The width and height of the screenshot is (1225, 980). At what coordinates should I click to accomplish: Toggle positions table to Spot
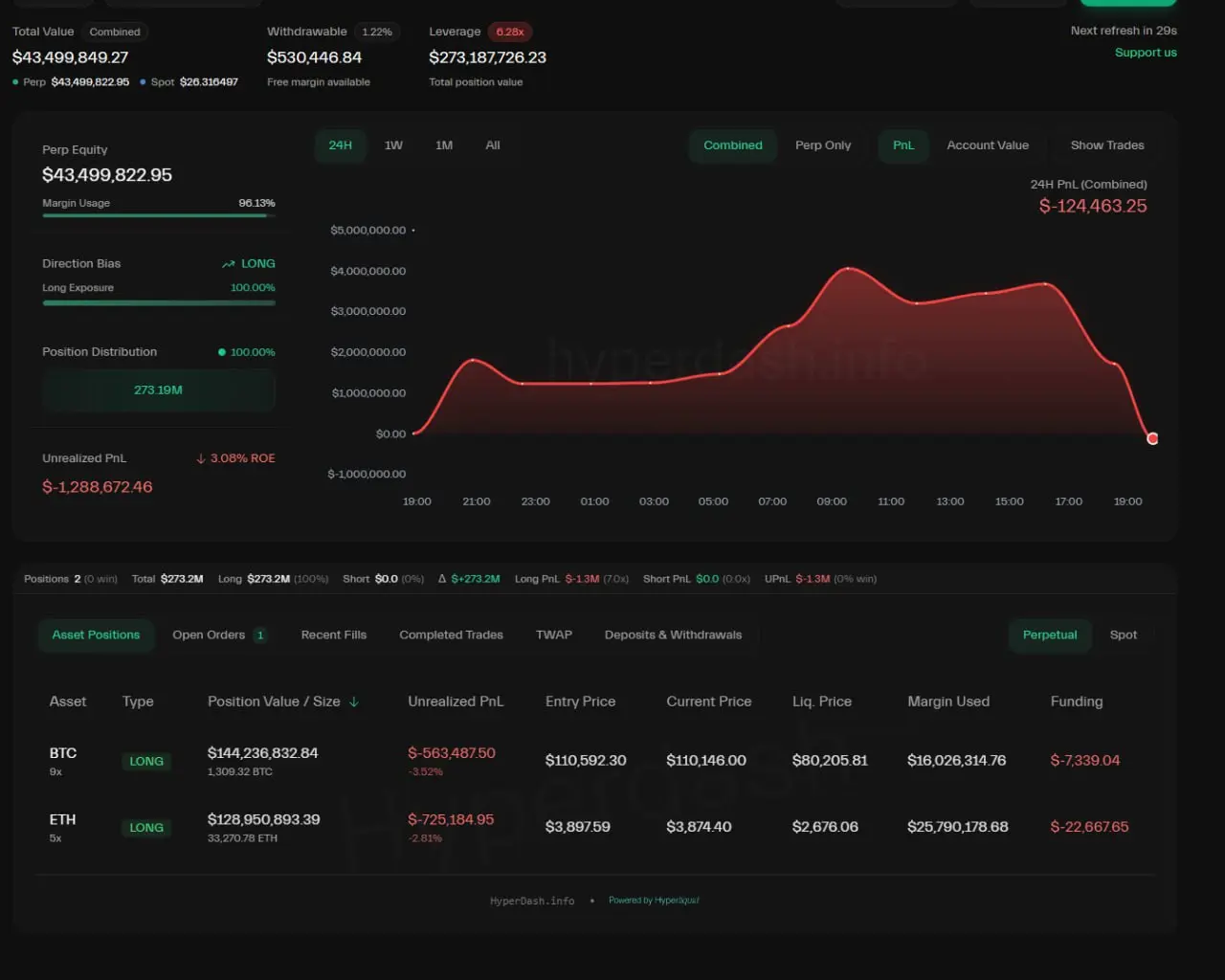pos(1123,635)
